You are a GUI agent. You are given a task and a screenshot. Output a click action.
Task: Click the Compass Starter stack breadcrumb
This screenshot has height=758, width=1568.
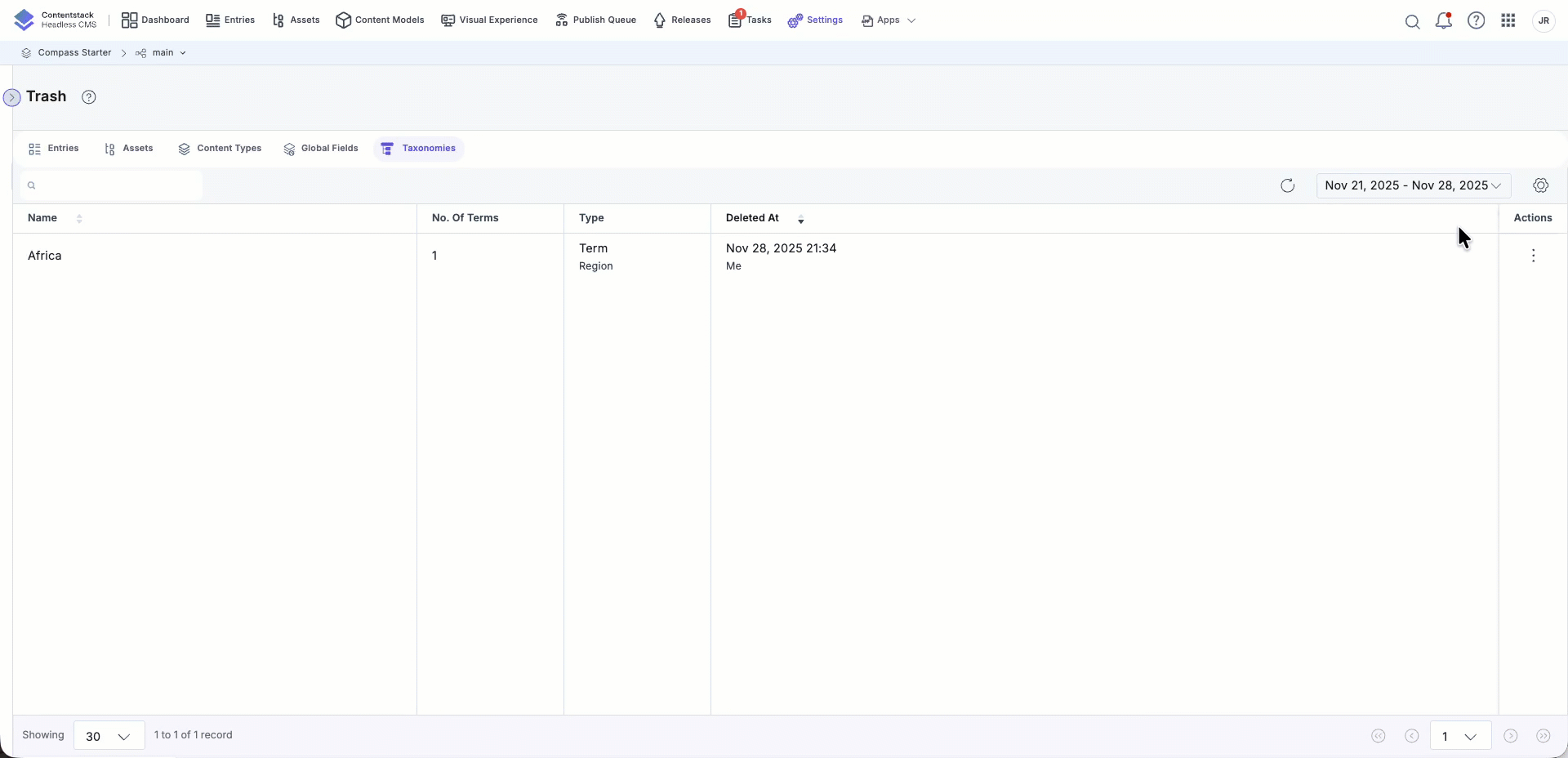coord(66,53)
